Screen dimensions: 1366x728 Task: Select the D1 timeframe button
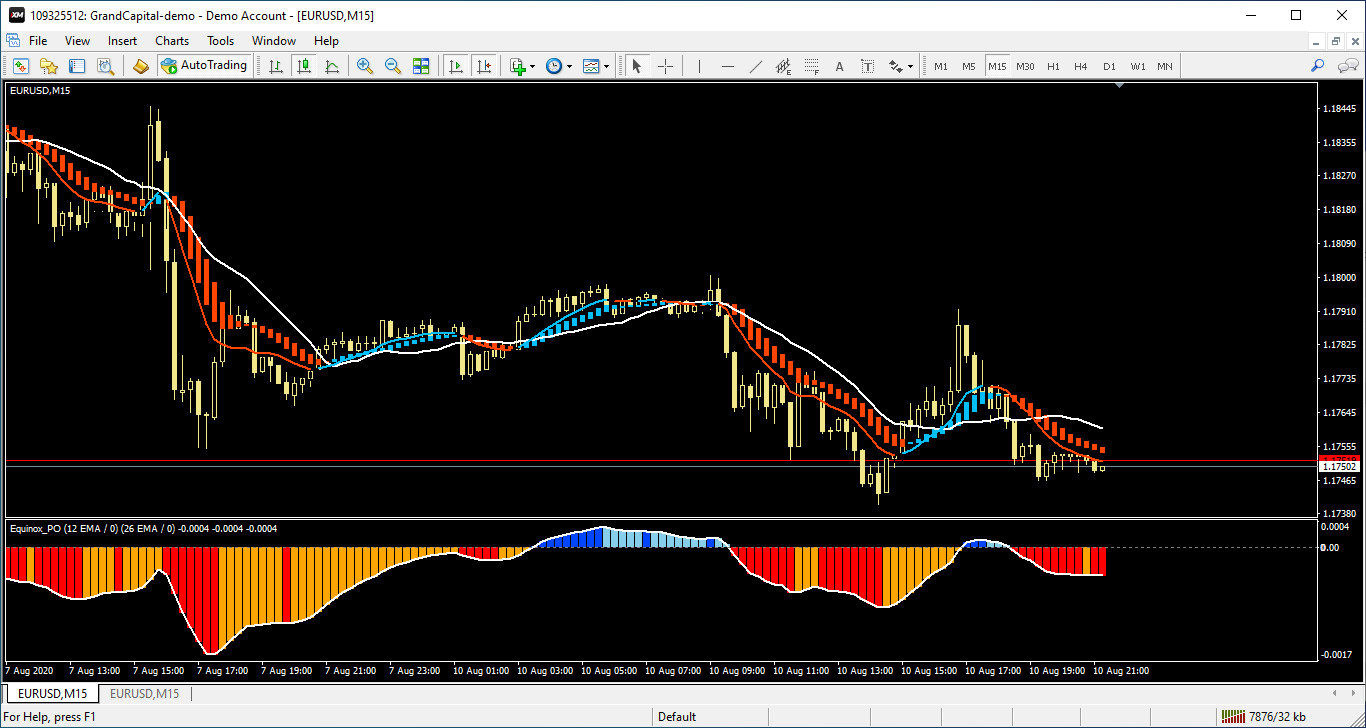[x=1109, y=66]
